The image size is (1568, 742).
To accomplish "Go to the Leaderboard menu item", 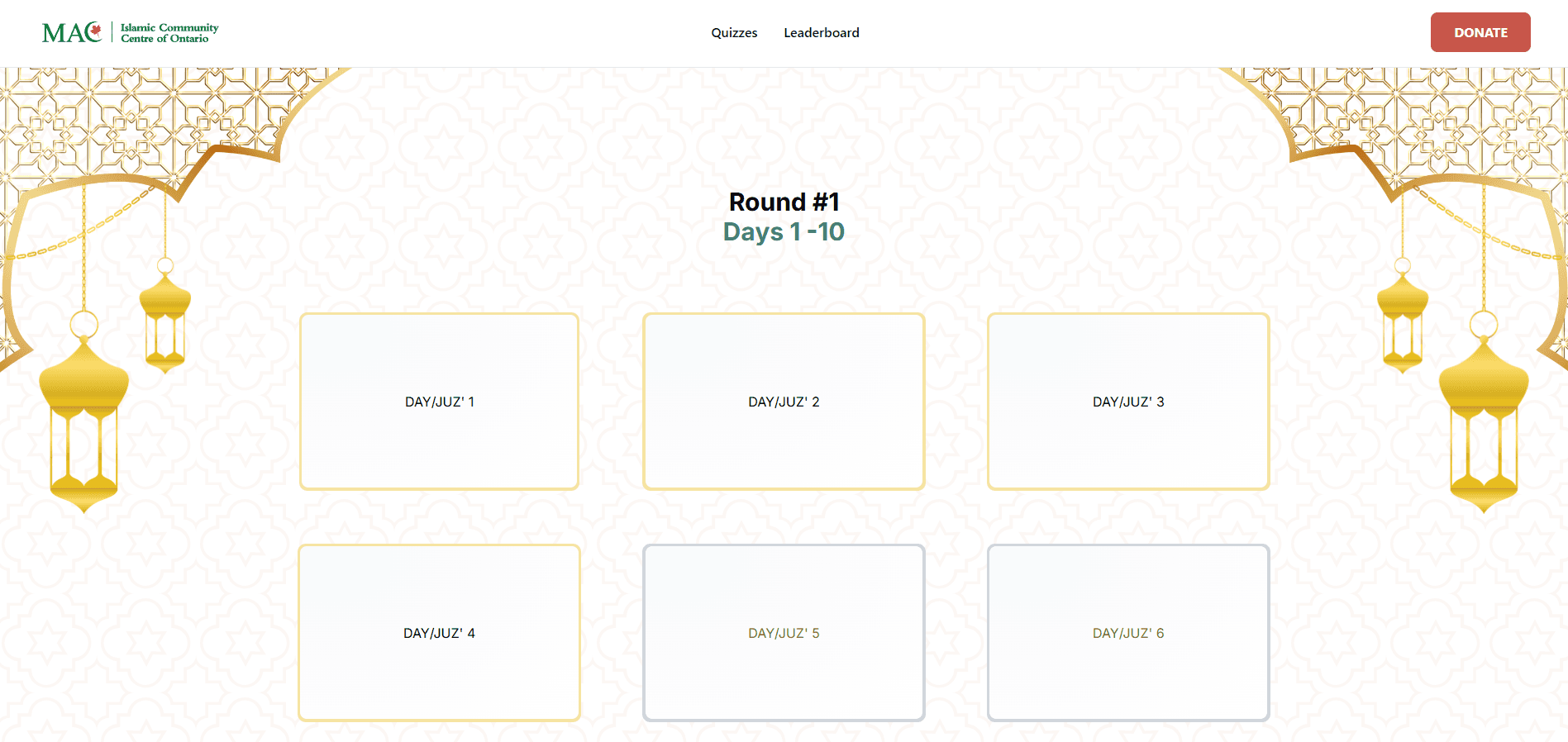I will pyautogui.click(x=822, y=33).
